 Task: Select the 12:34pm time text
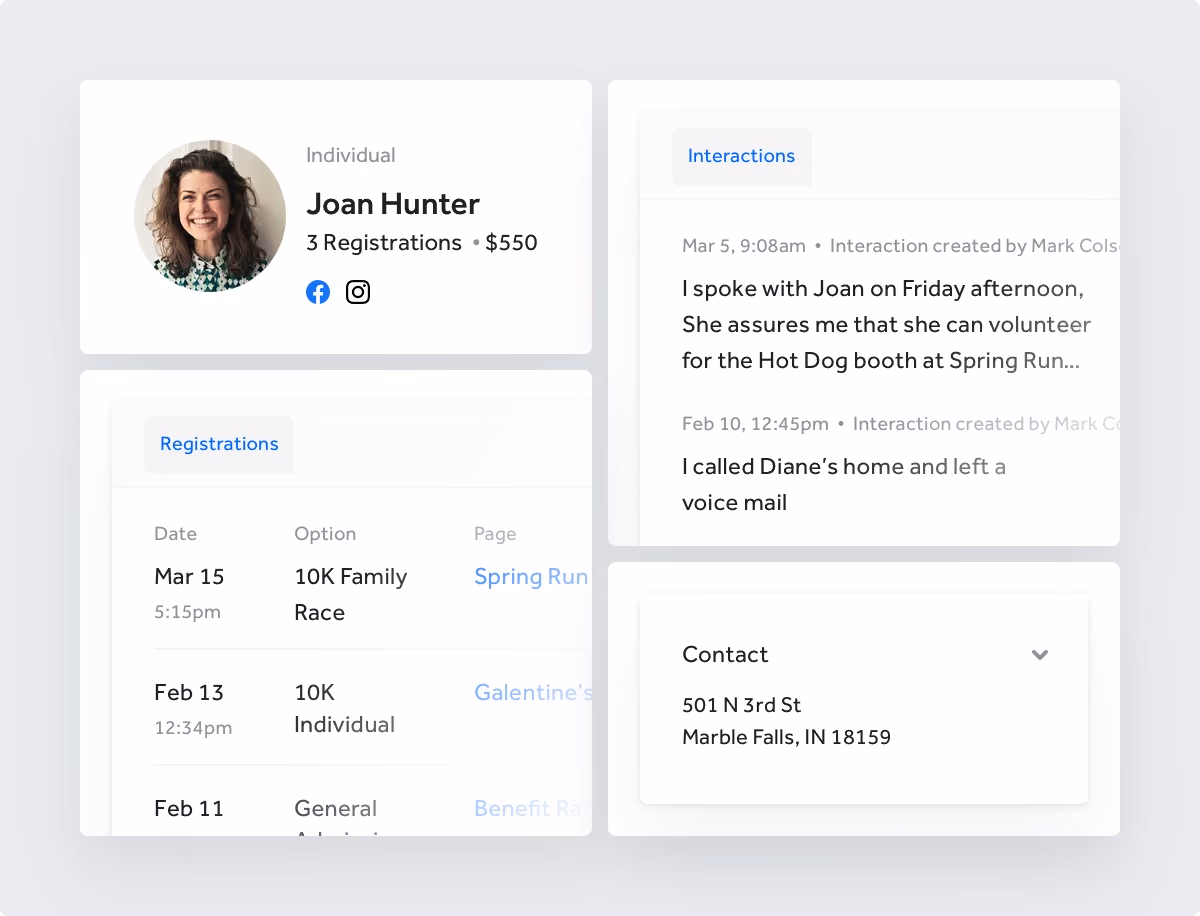[x=193, y=728]
